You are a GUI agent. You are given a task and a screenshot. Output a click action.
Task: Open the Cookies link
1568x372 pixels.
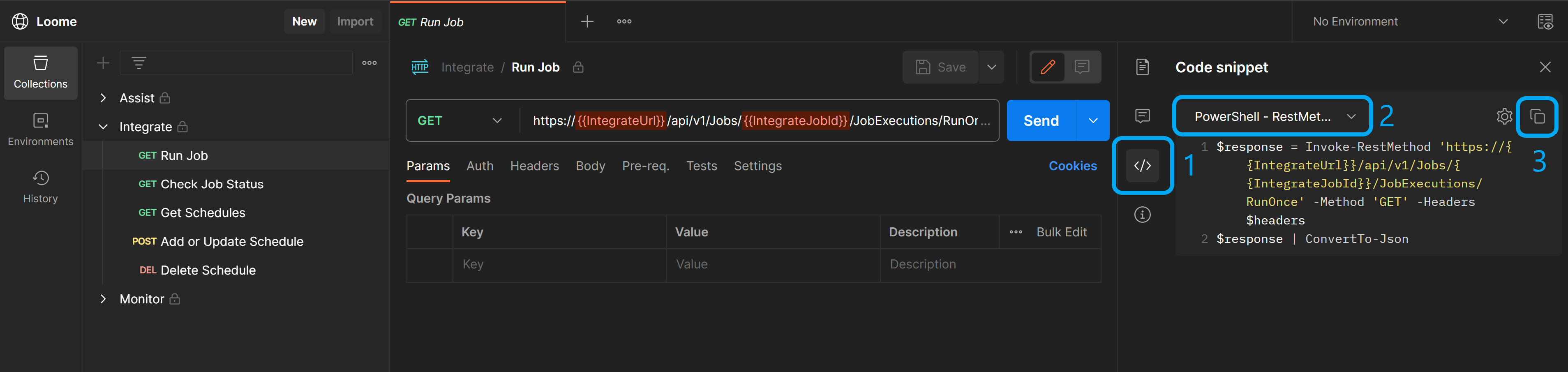1072,166
